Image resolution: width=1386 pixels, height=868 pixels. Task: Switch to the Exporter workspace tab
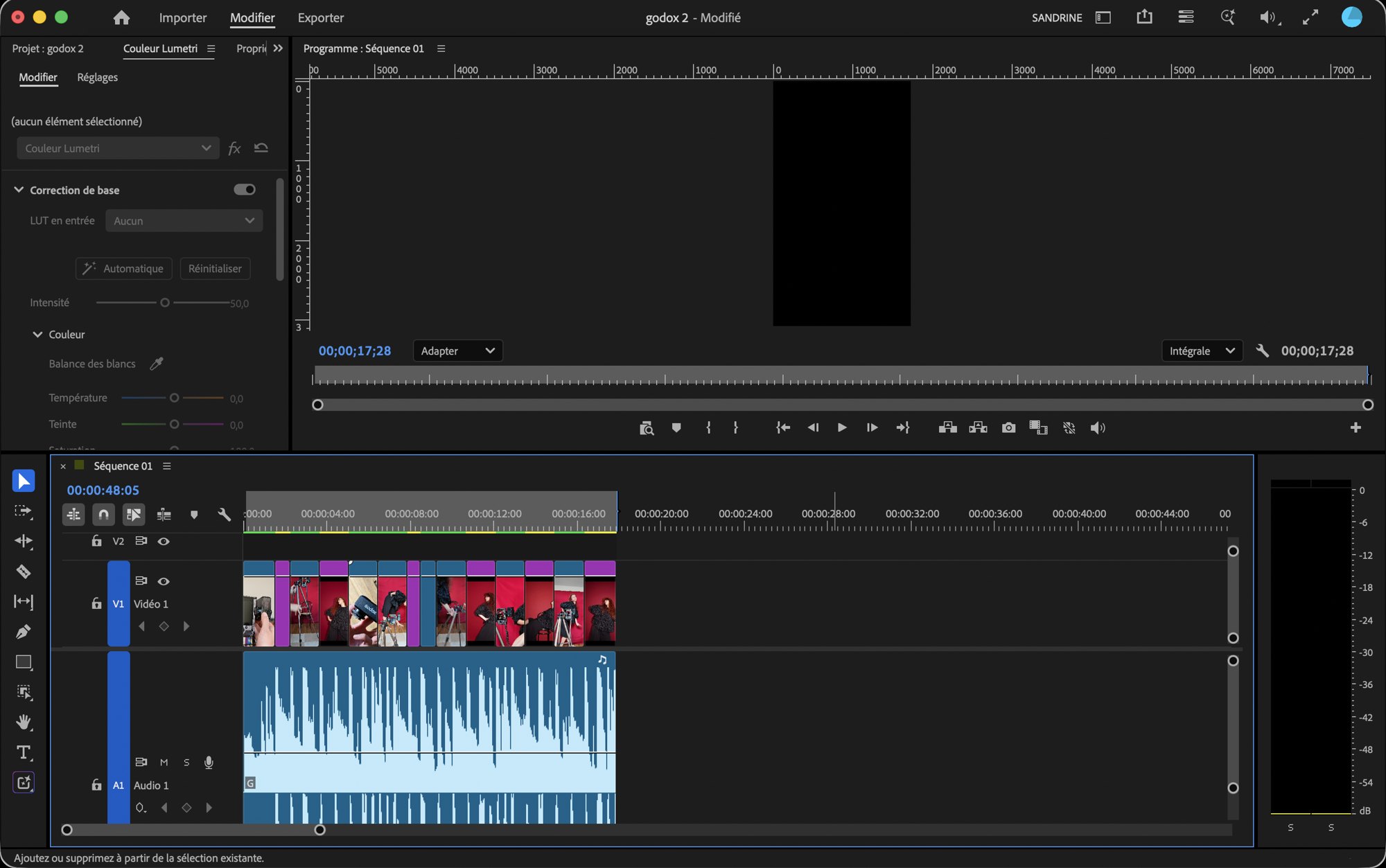[x=321, y=18]
